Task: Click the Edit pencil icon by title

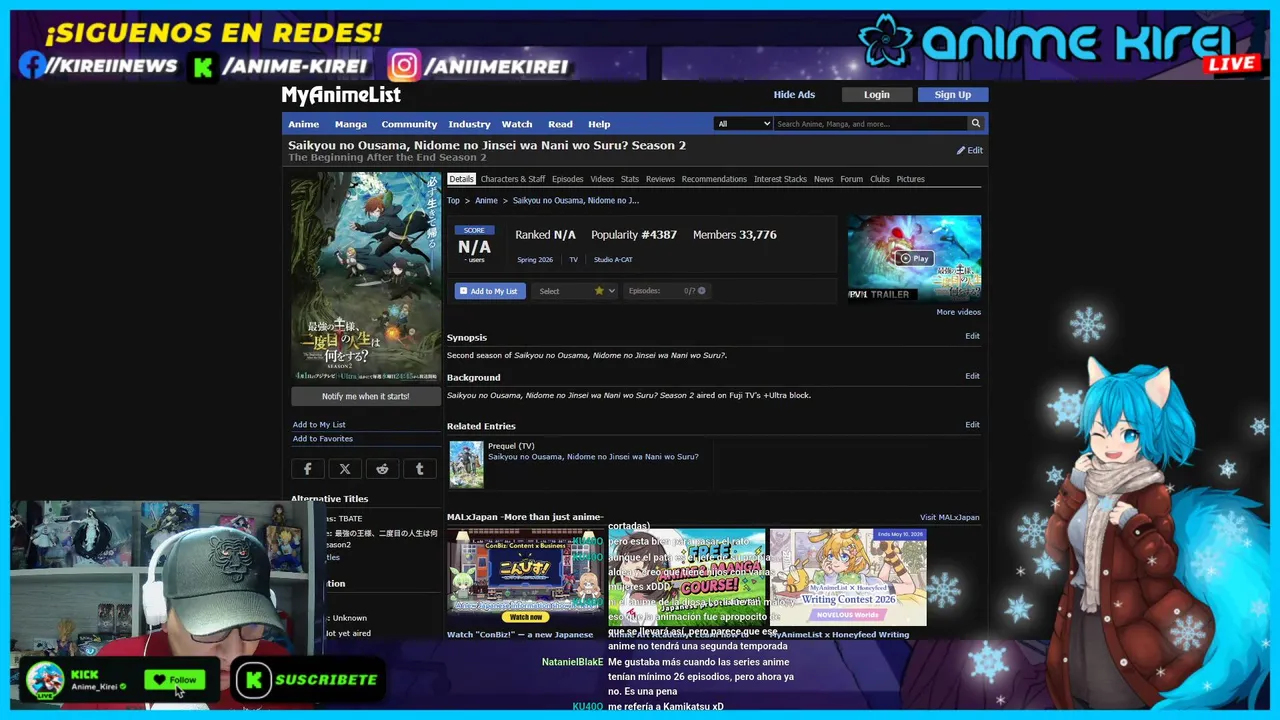Action: tap(969, 150)
